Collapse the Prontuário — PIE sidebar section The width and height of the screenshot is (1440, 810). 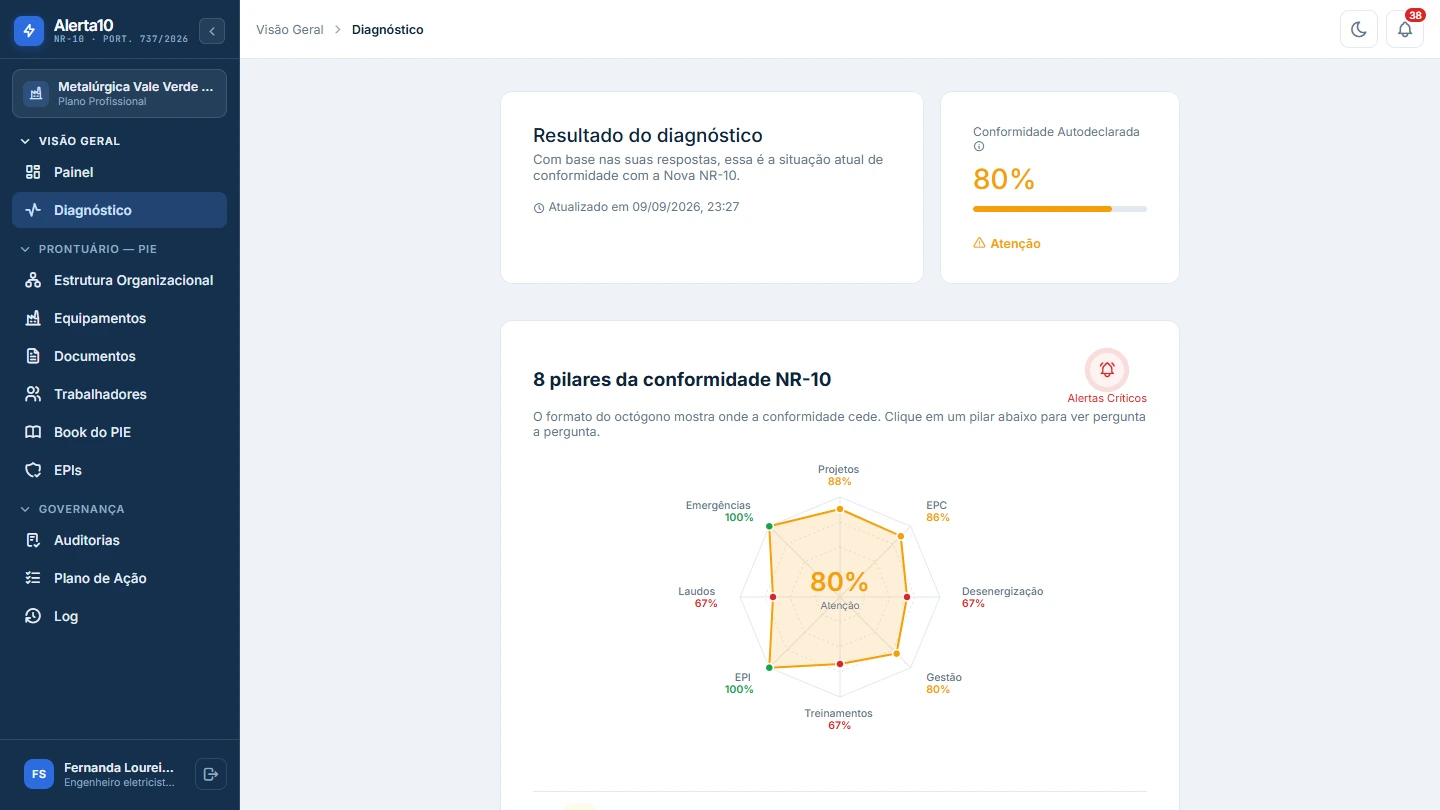89,249
